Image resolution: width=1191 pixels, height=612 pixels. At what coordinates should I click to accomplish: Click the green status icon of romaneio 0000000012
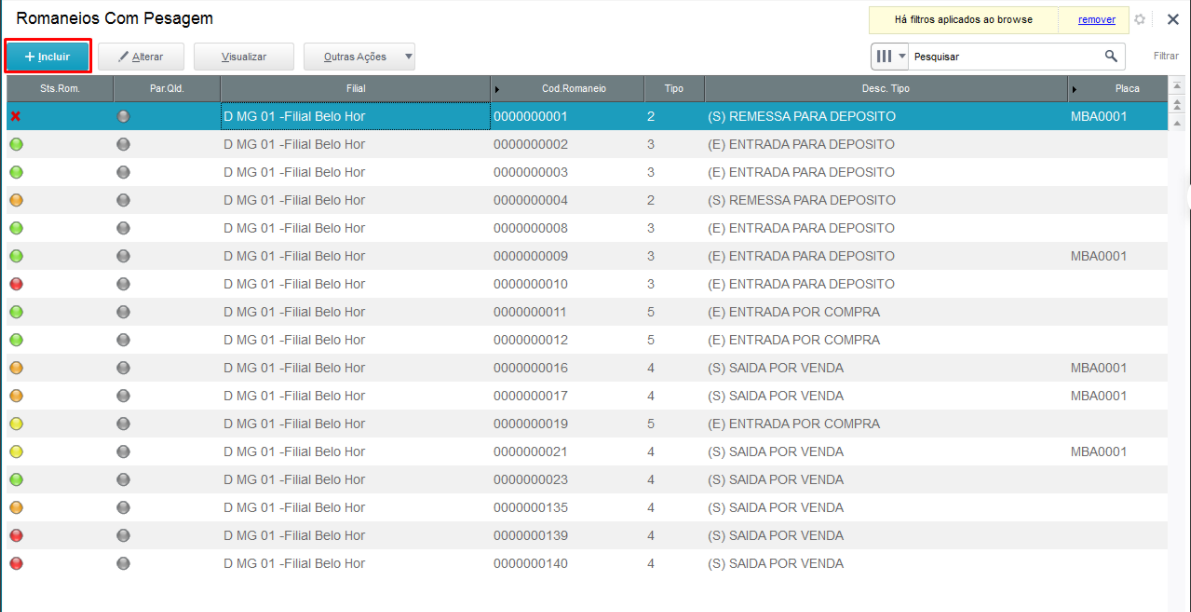point(16,339)
